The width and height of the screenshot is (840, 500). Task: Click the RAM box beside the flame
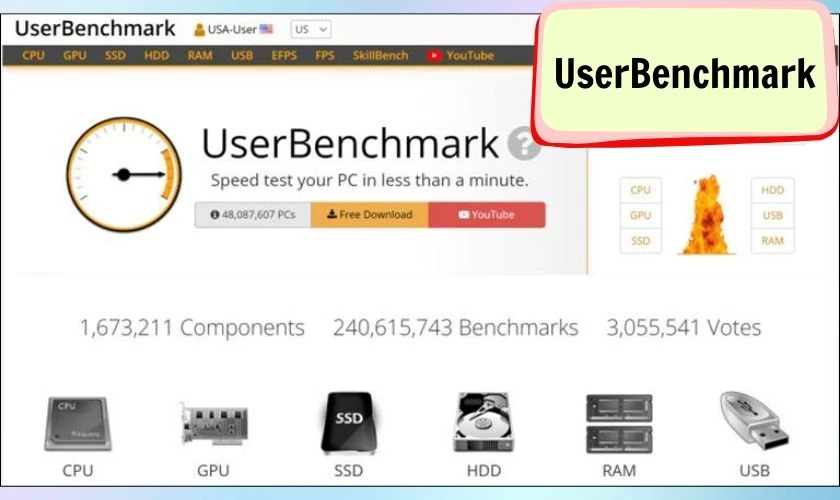[x=772, y=241]
